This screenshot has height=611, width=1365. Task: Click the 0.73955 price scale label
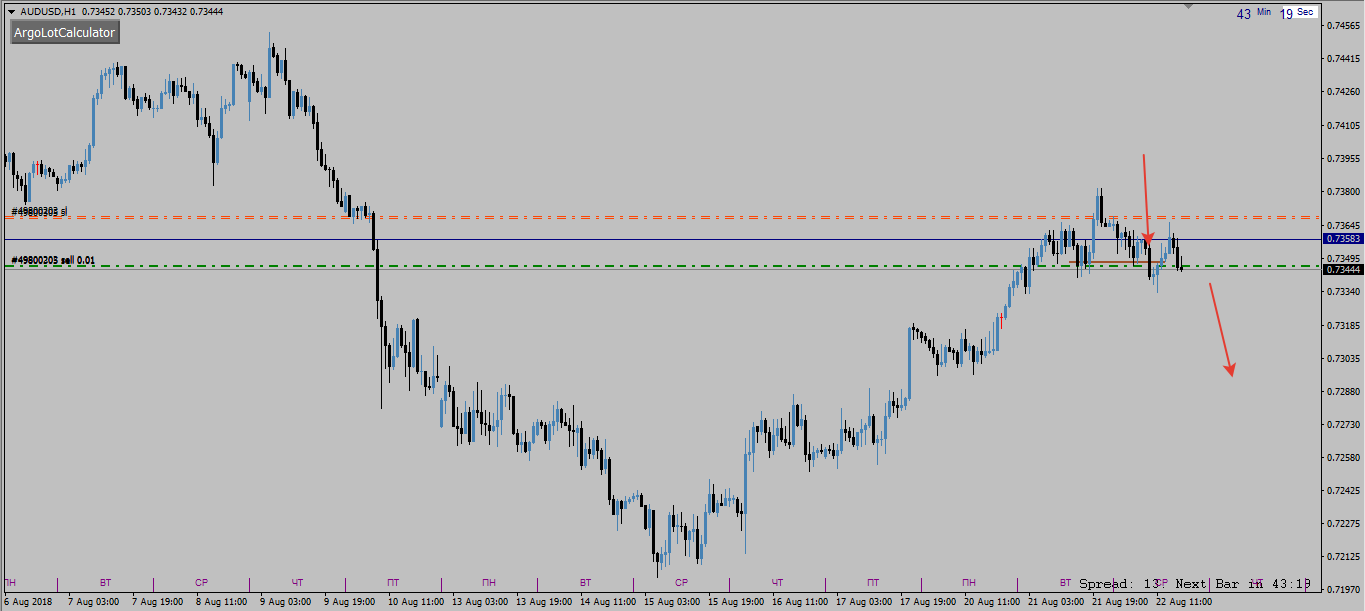1342,158
